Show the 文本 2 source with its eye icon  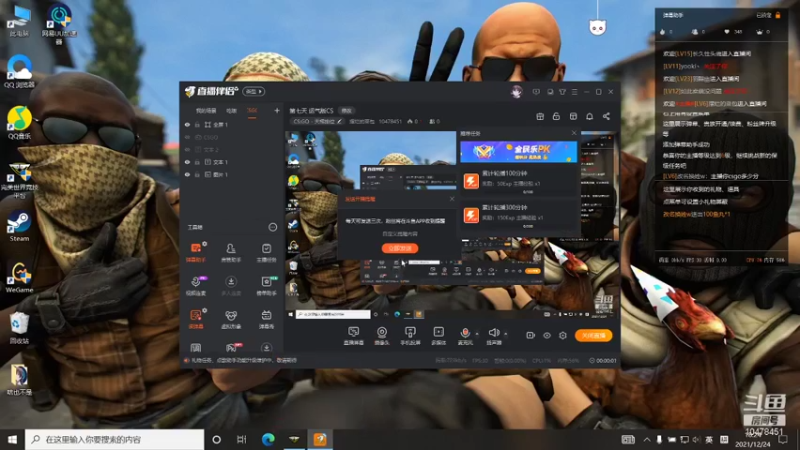click(187, 149)
